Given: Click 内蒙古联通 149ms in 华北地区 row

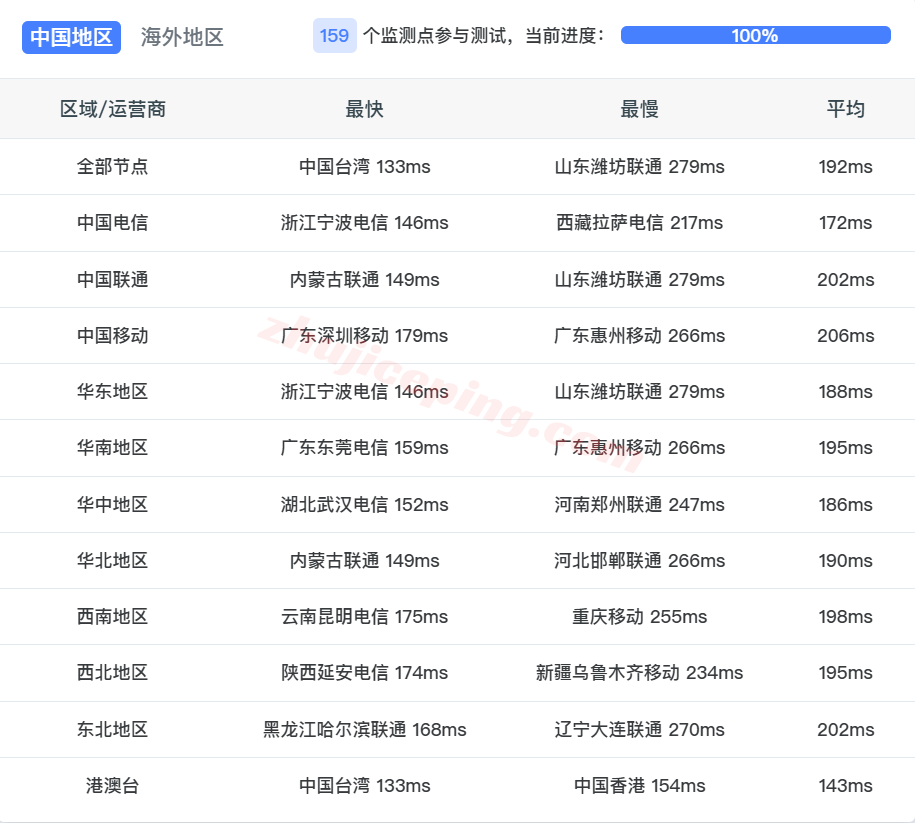Looking at the screenshot, I should click(x=366, y=561).
